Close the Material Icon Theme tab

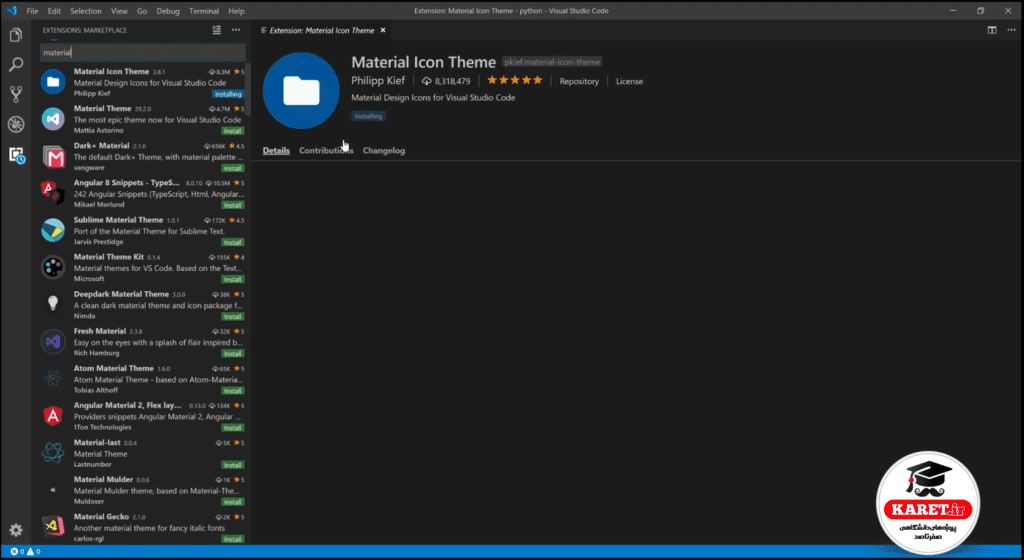pos(383,30)
